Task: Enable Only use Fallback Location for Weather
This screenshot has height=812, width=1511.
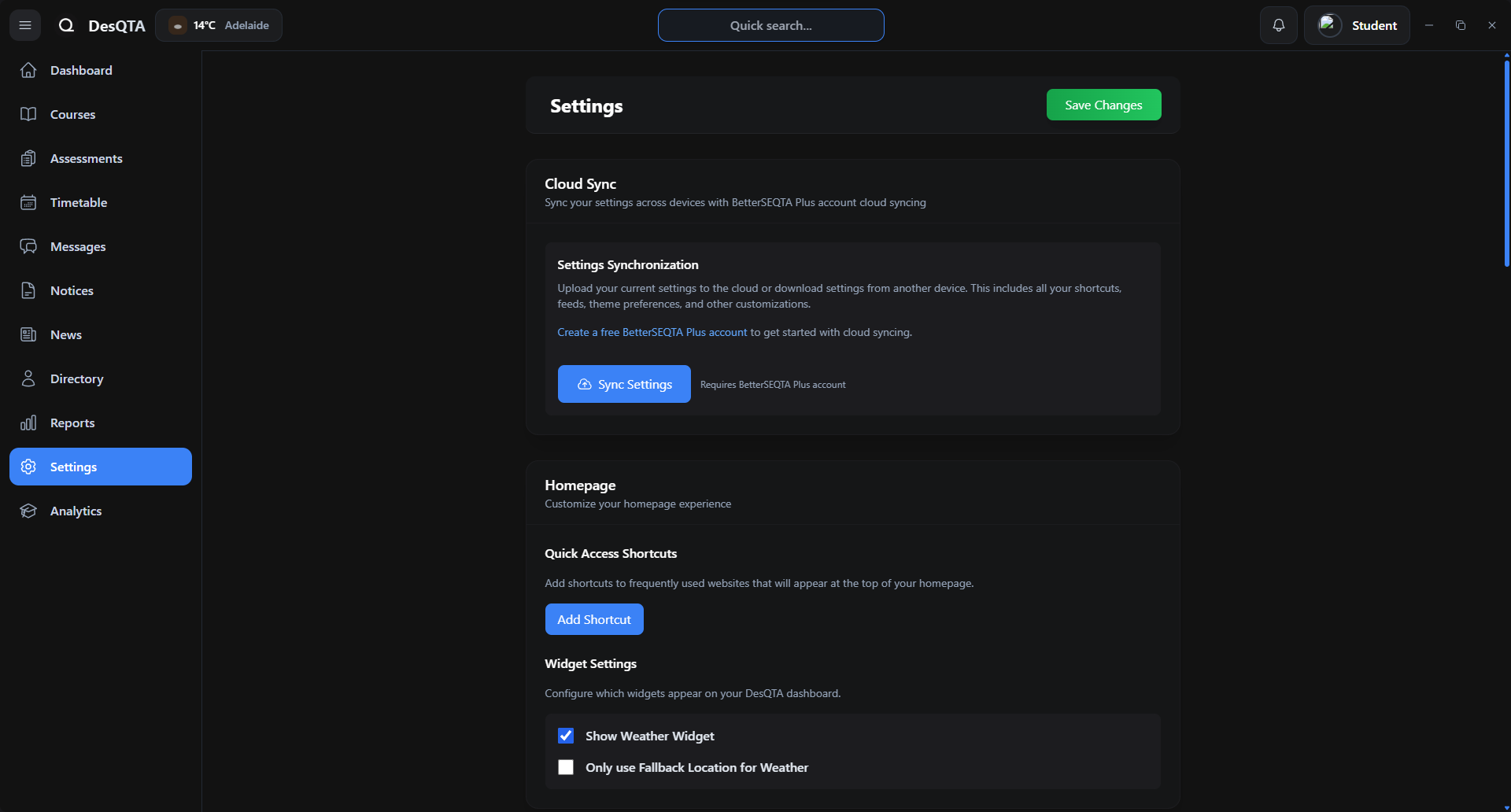Action: click(x=566, y=767)
